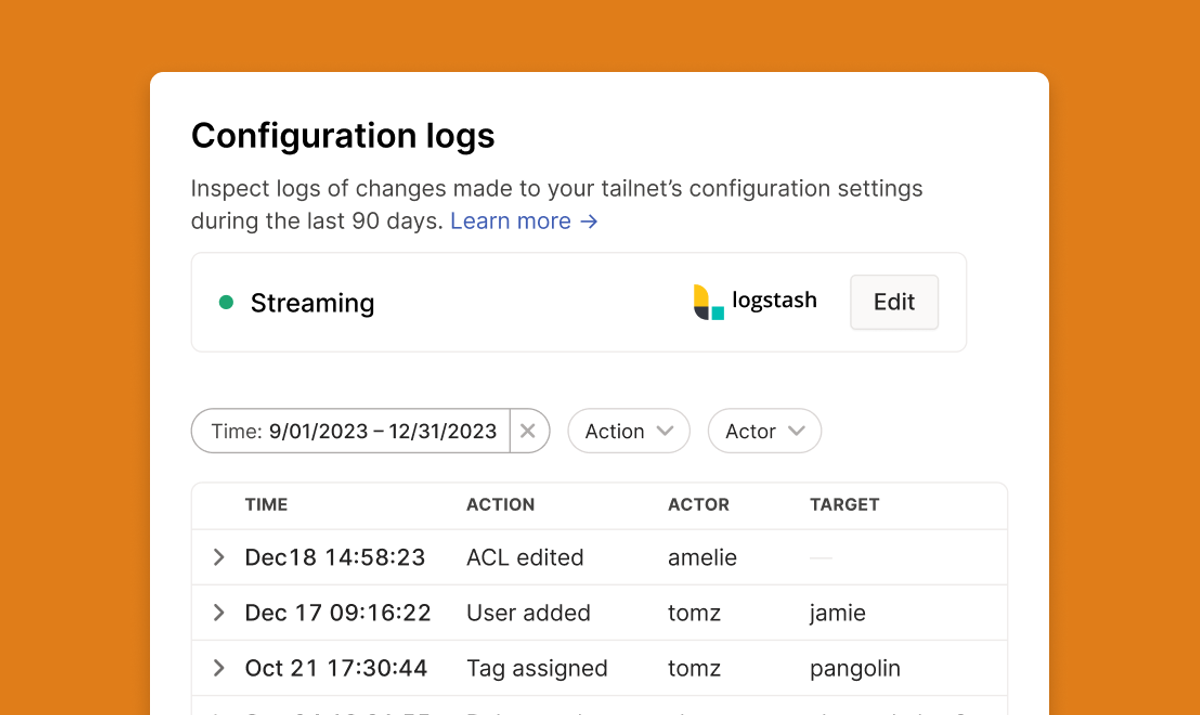Click the Configuration logs page heading

click(343, 136)
